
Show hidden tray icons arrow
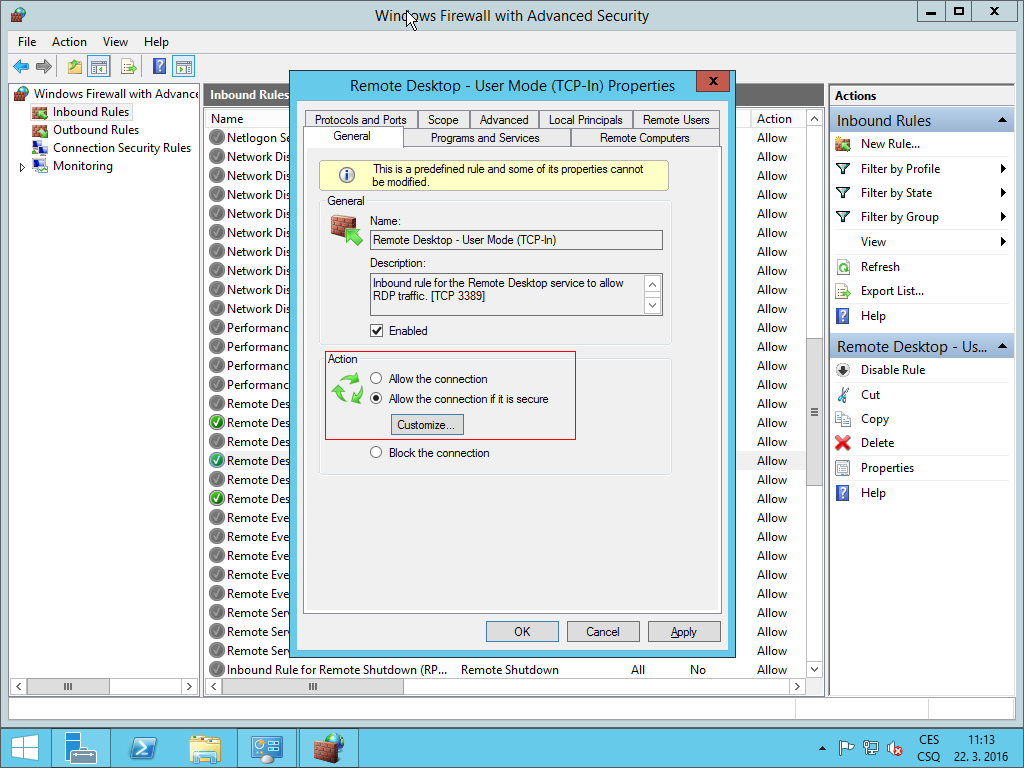point(822,748)
